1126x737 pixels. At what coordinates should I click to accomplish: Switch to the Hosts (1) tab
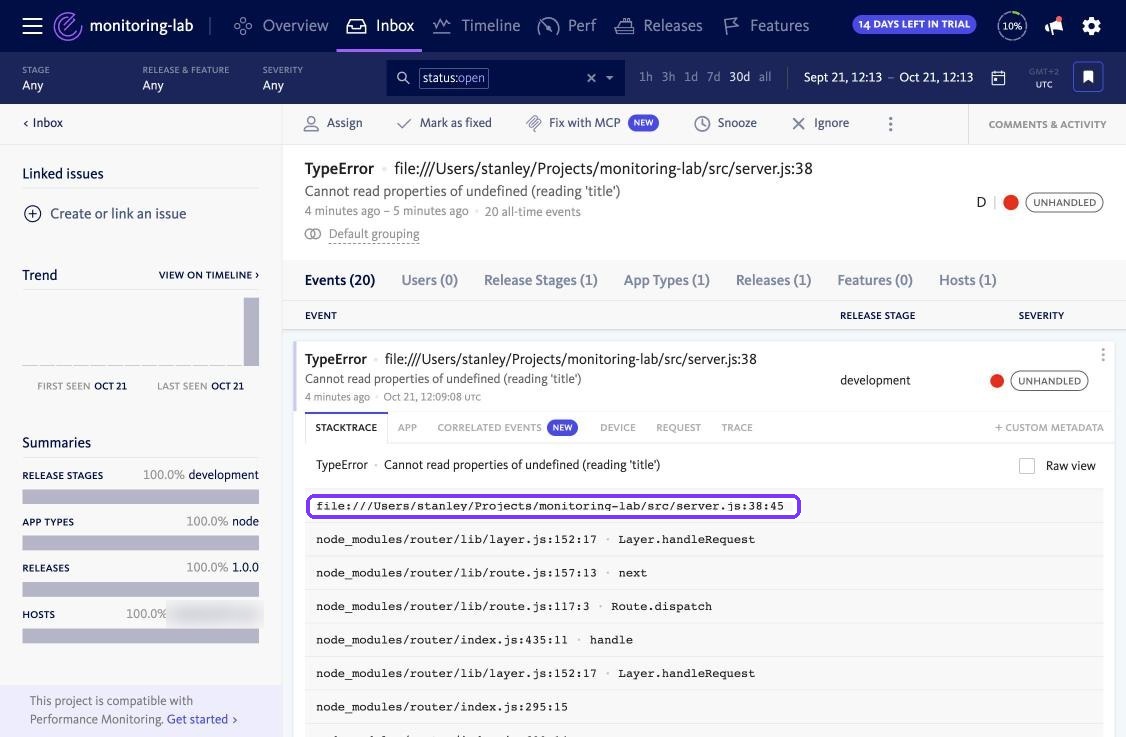967,280
